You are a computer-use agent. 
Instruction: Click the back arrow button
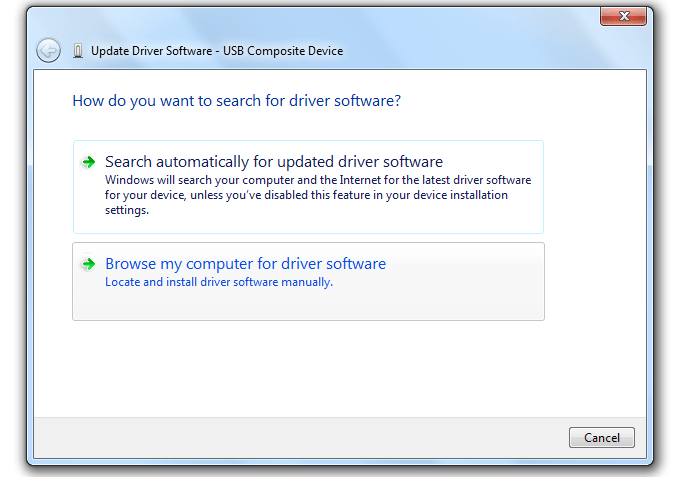(48, 50)
